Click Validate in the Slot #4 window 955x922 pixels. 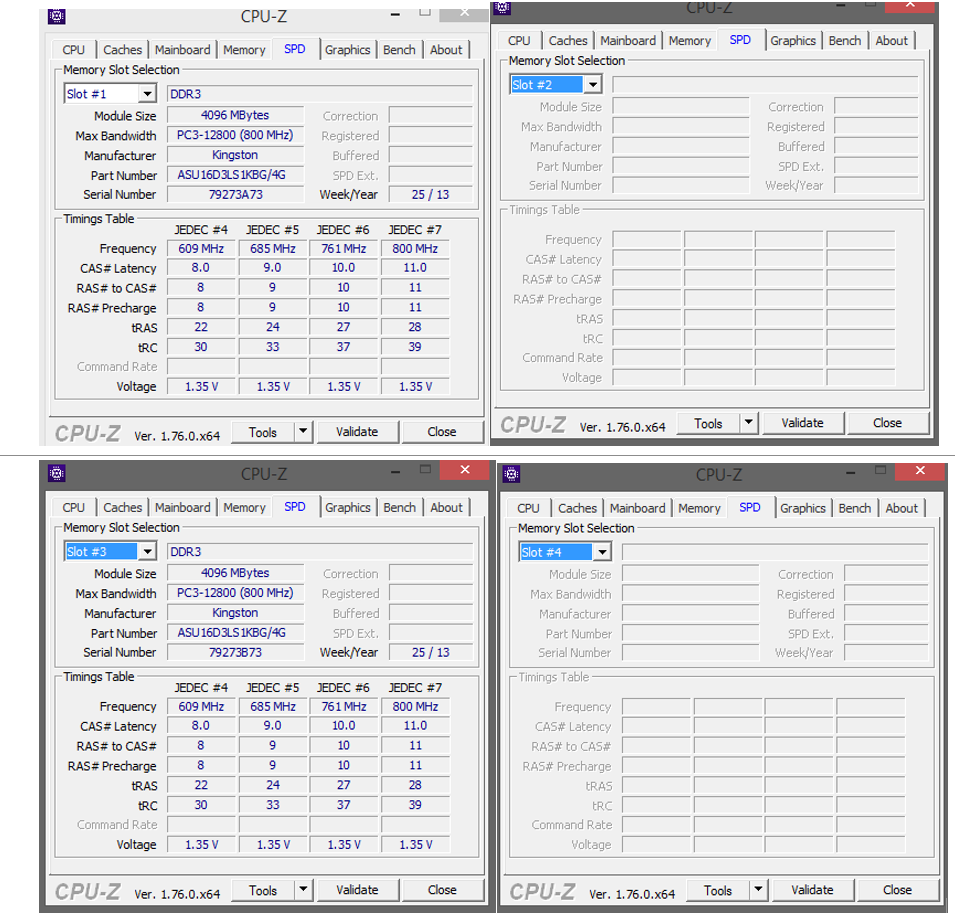click(x=812, y=890)
